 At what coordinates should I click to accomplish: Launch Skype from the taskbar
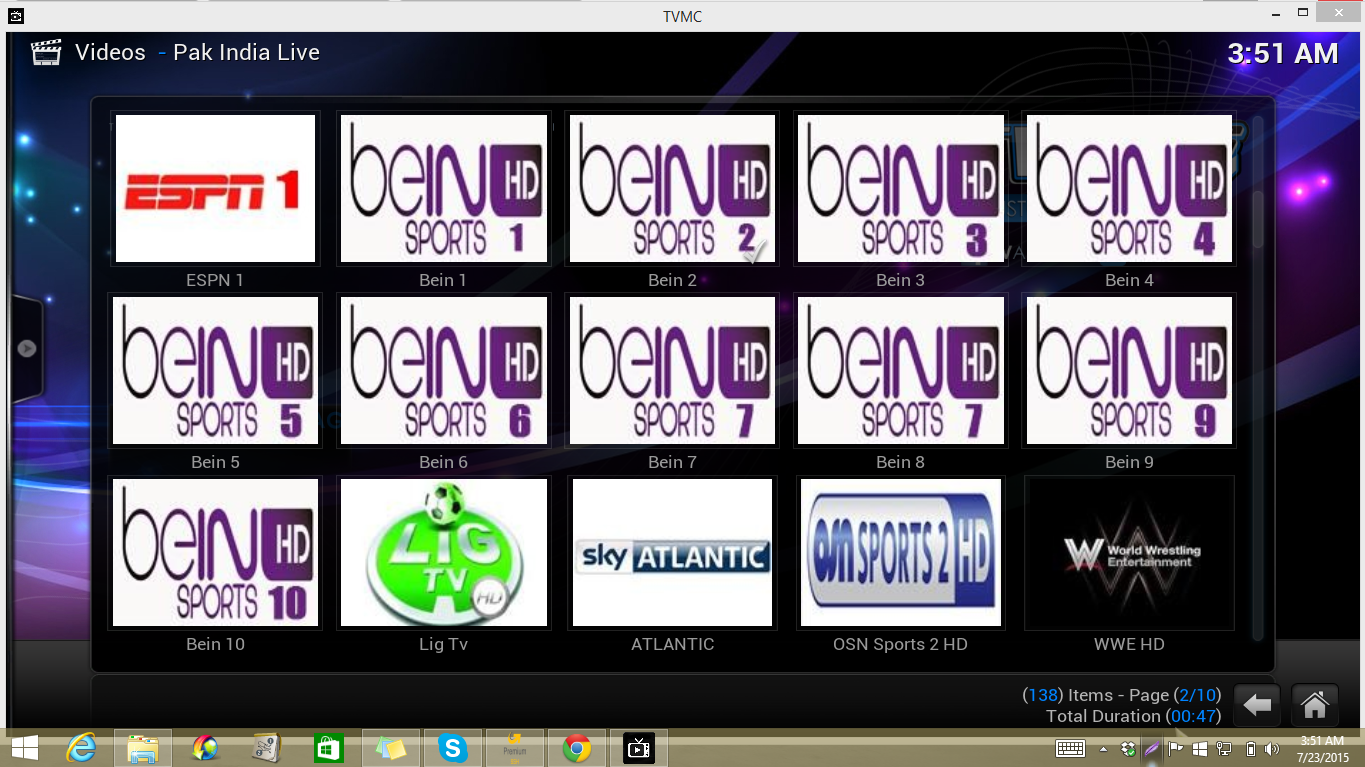click(x=453, y=748)
